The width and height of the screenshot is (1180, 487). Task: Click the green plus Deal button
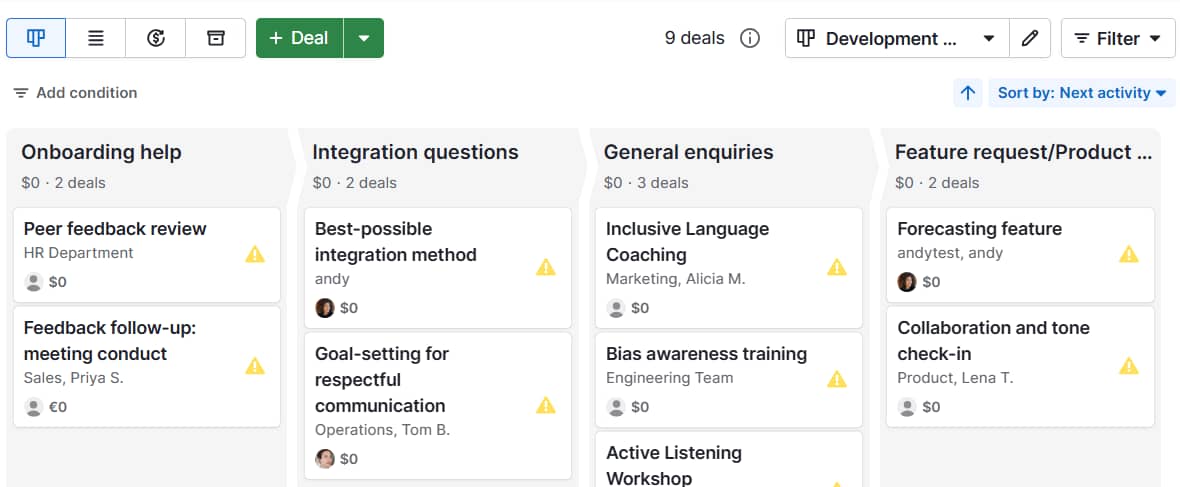point(300,38)
